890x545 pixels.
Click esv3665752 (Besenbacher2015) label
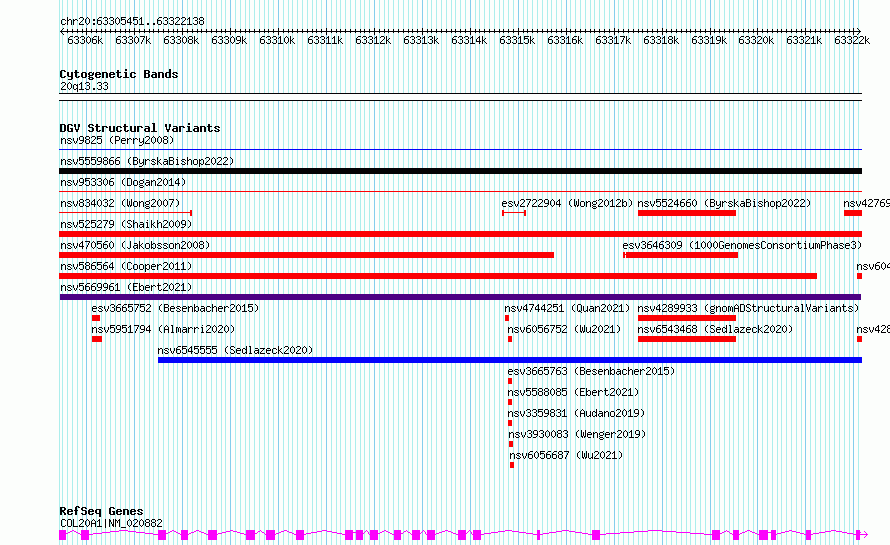tap(175, 308)
